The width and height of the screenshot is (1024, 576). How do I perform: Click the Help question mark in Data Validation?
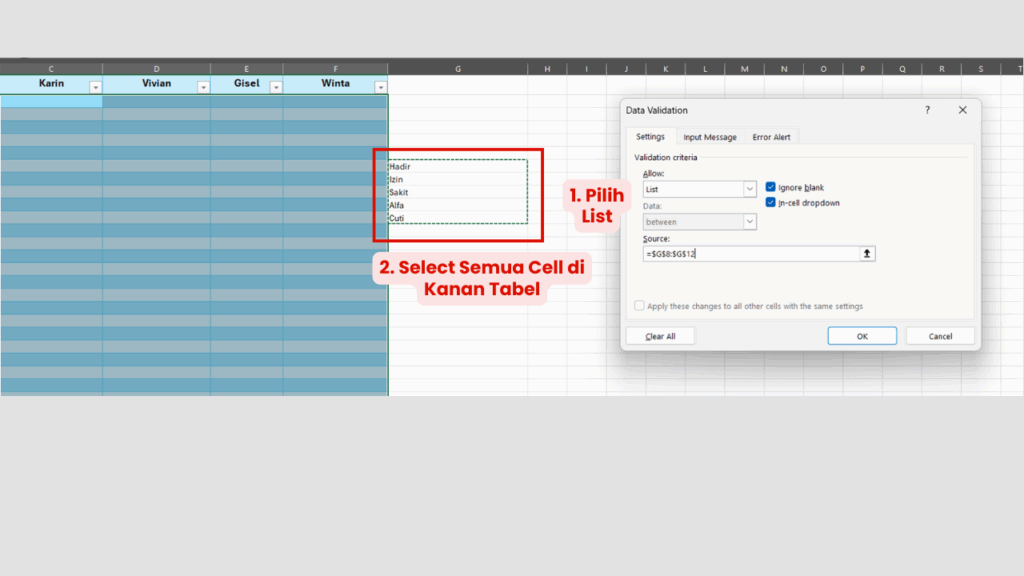pyautogui.click(x=927, y=110)
